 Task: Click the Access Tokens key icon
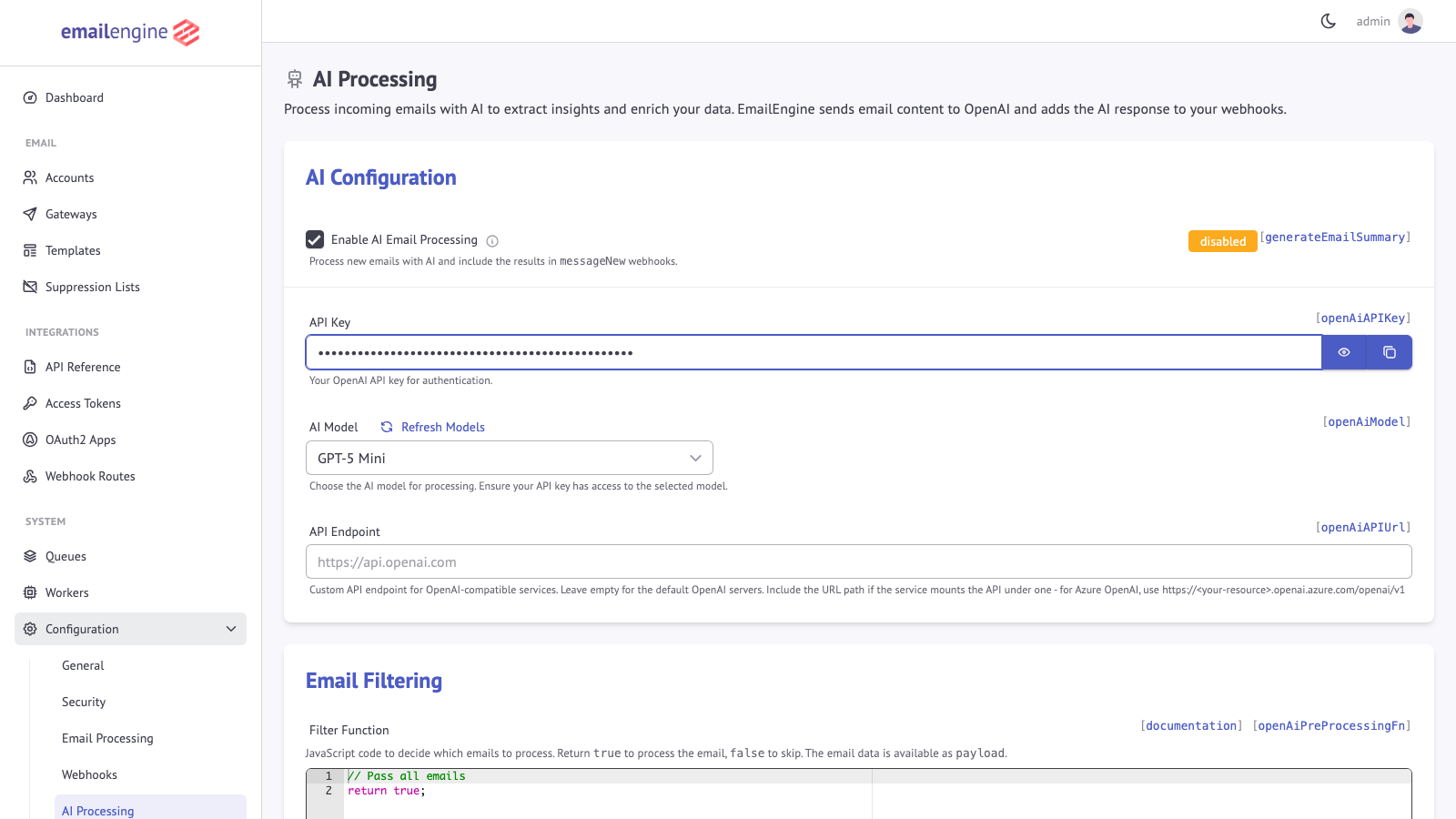click(30, 403)
